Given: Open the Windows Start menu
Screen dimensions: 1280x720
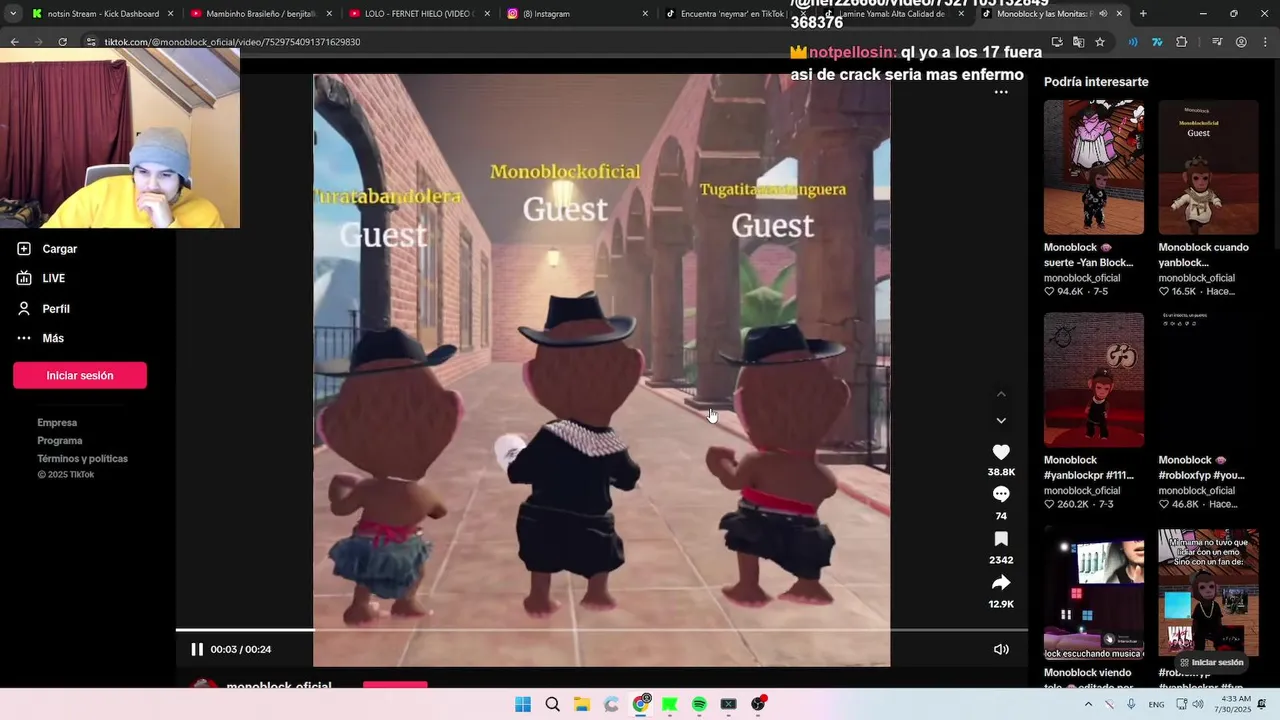Looking at the screenshot, I should (523, 704).
